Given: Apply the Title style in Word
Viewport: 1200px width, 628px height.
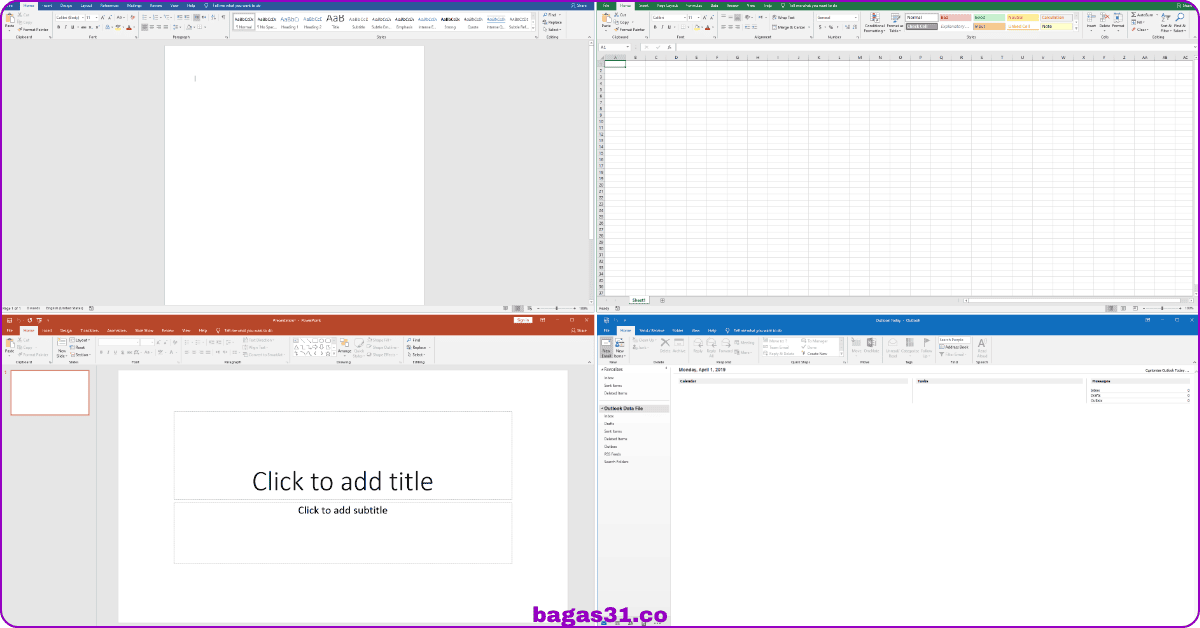Looking at the screenshot, I should click(x=335, y=22).
